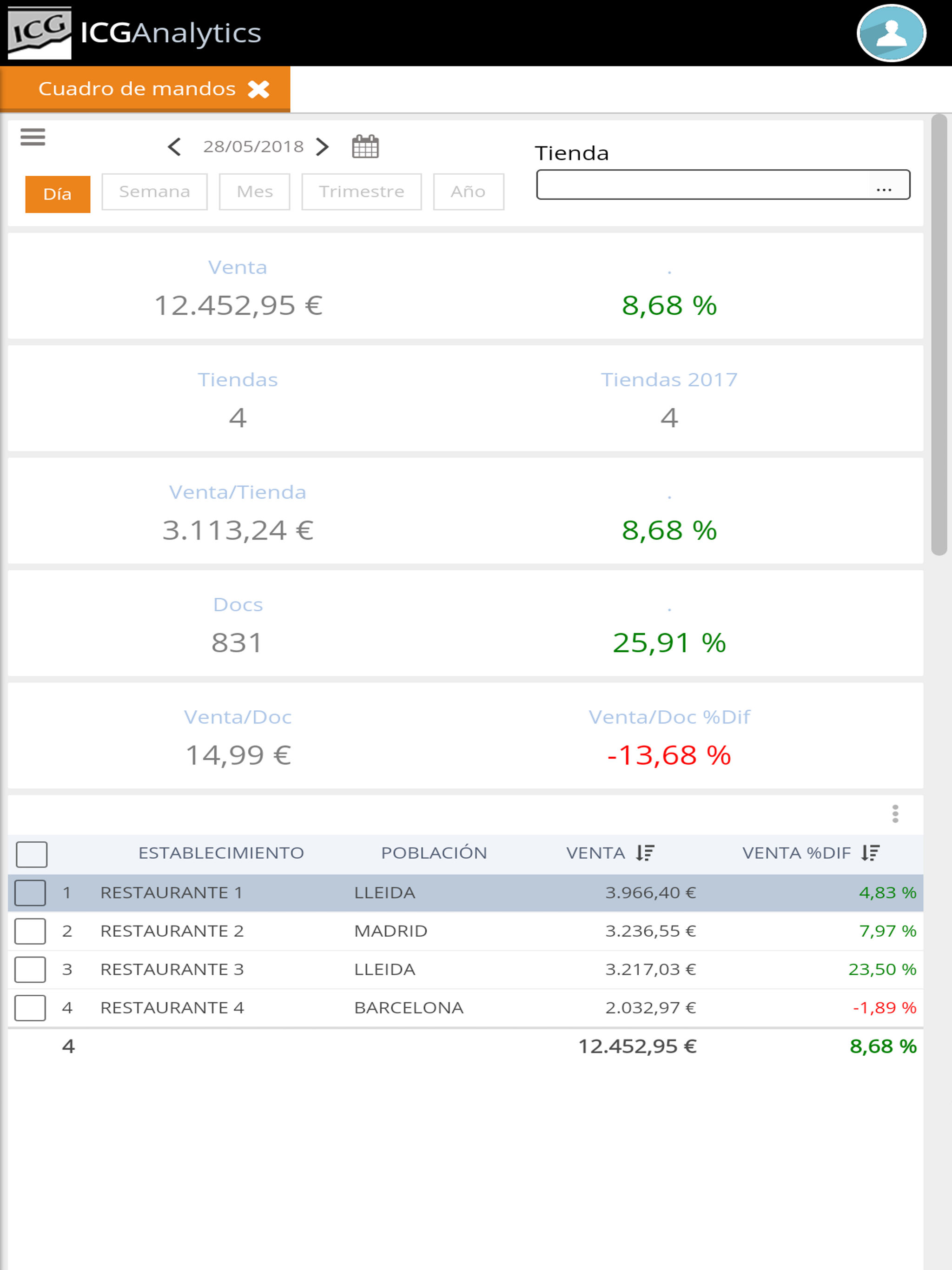Select the Mes period button
Screen dimensions: 952x1270
click(x=254, y=192)
